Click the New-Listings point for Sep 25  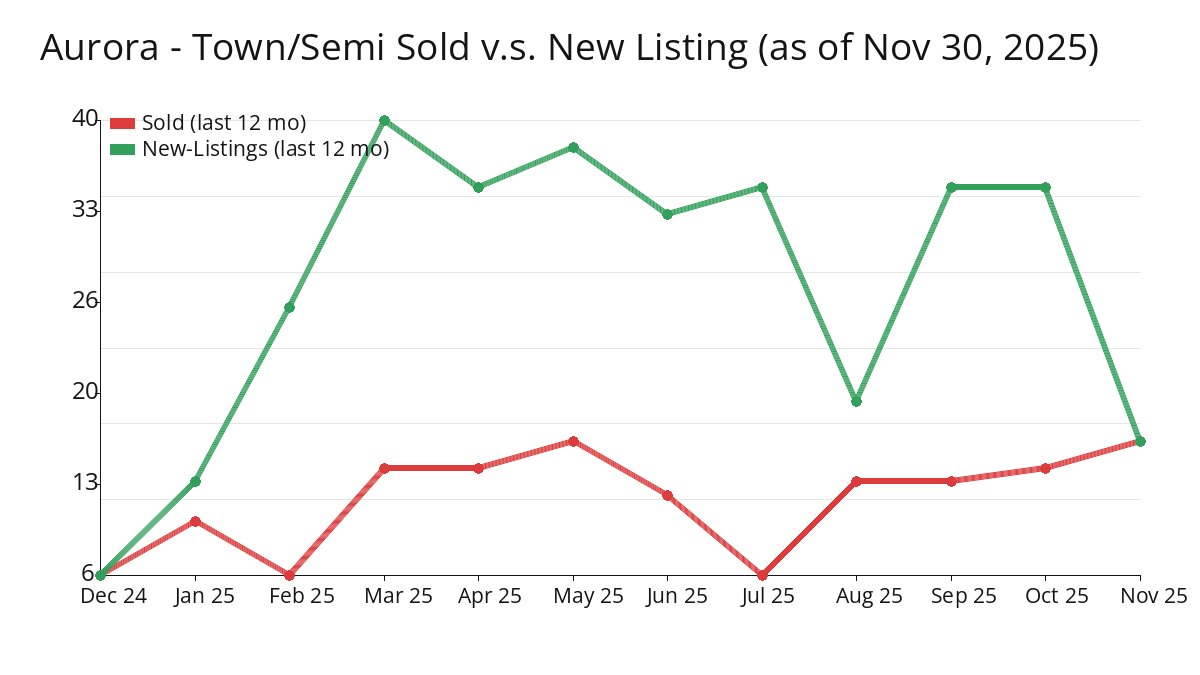(951, 187)
